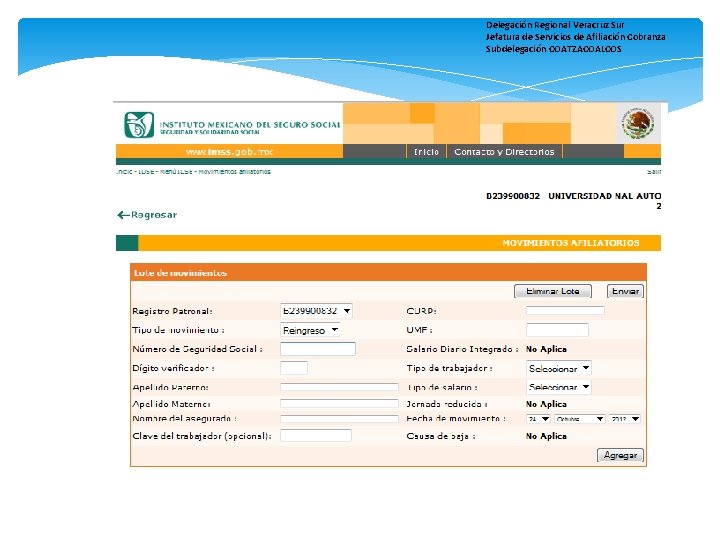Click the Agregar button
This screenshot has height=540, width=720.
620,455
